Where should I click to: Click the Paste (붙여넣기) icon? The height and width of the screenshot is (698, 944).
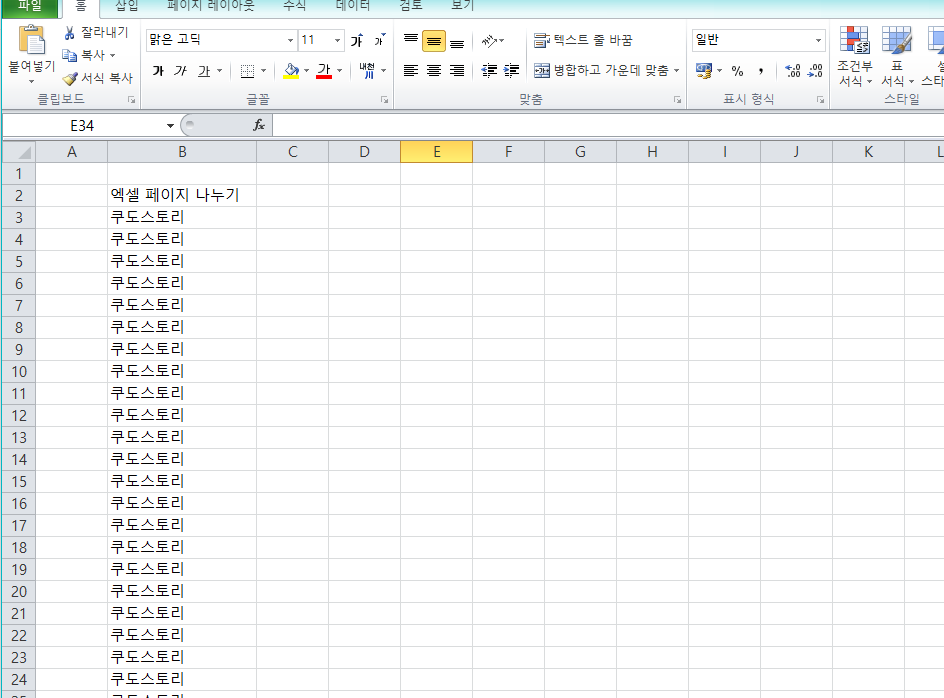(31, 40)
